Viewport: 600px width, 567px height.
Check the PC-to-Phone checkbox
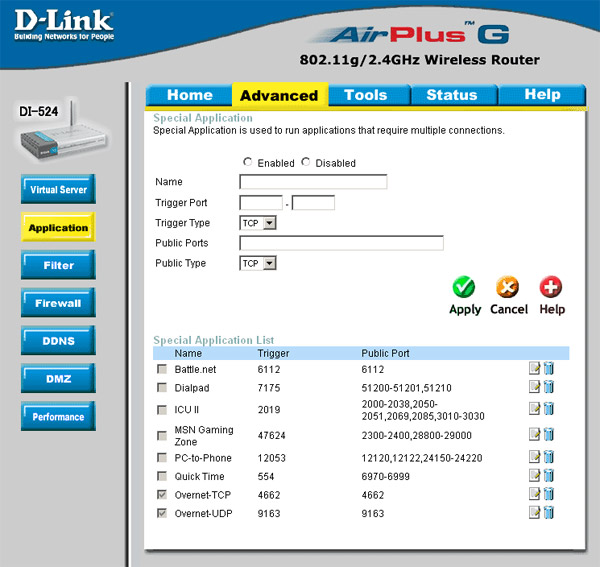coord(162,458)
